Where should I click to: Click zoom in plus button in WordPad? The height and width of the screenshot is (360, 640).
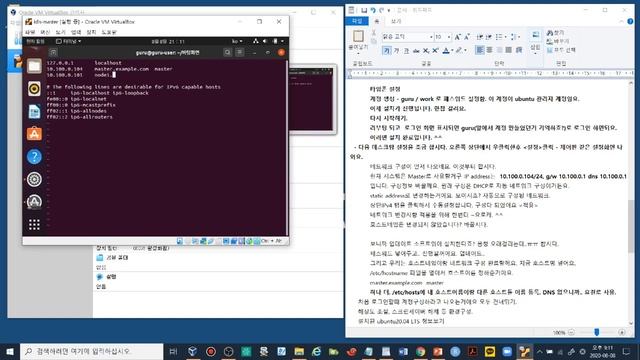[x=622, y=332]
